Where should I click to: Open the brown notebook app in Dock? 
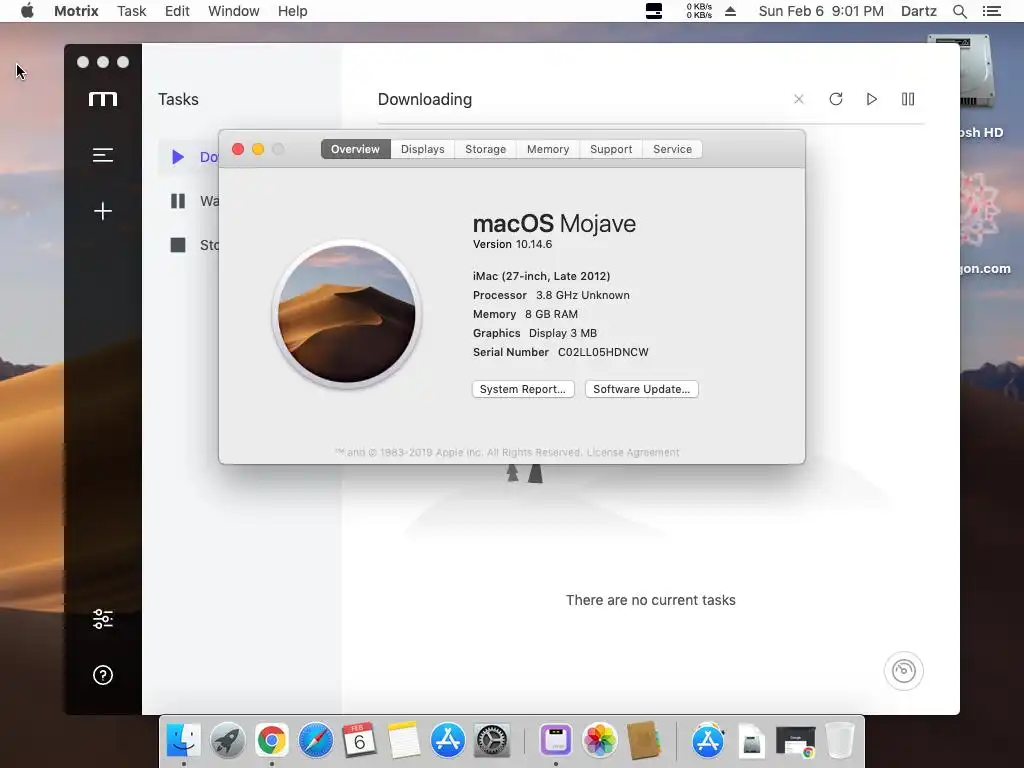click(x=643, y=740)
